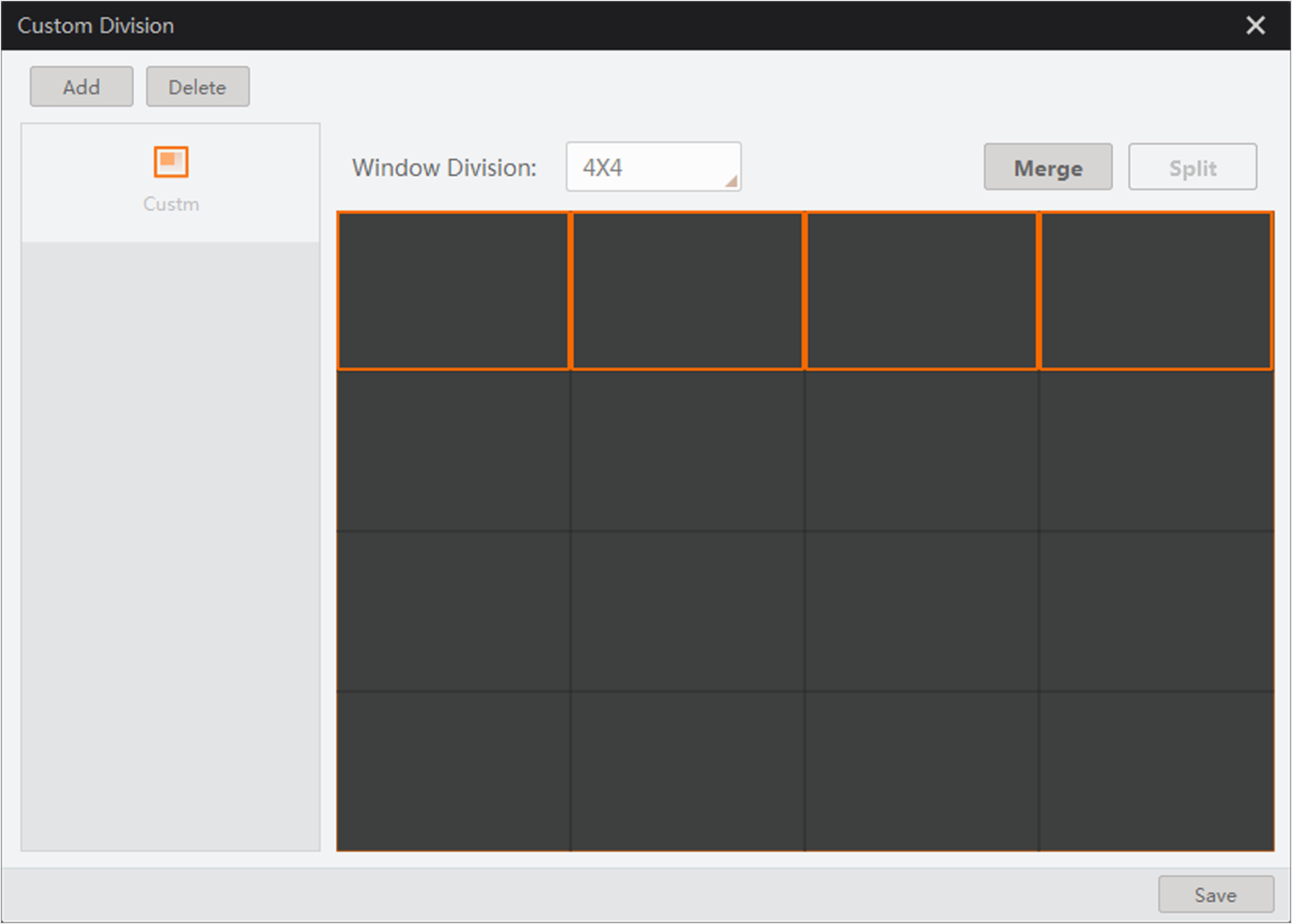Click the dropdown arrow corner of 4X4

(731, 181)
